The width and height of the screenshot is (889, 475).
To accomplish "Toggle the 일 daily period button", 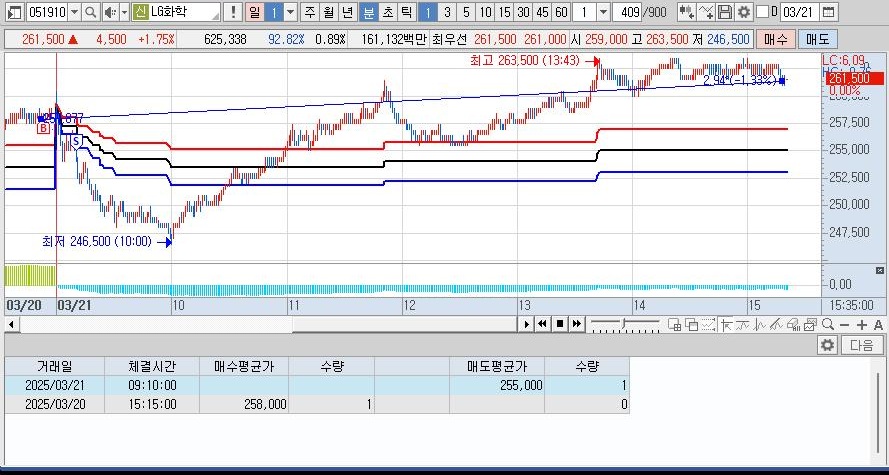I will click(255, 12).
